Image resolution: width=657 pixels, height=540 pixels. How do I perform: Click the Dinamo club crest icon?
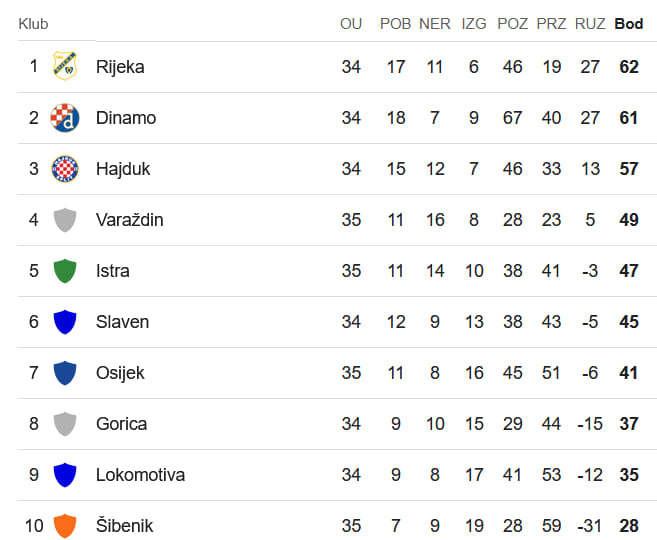coord(65,118)
